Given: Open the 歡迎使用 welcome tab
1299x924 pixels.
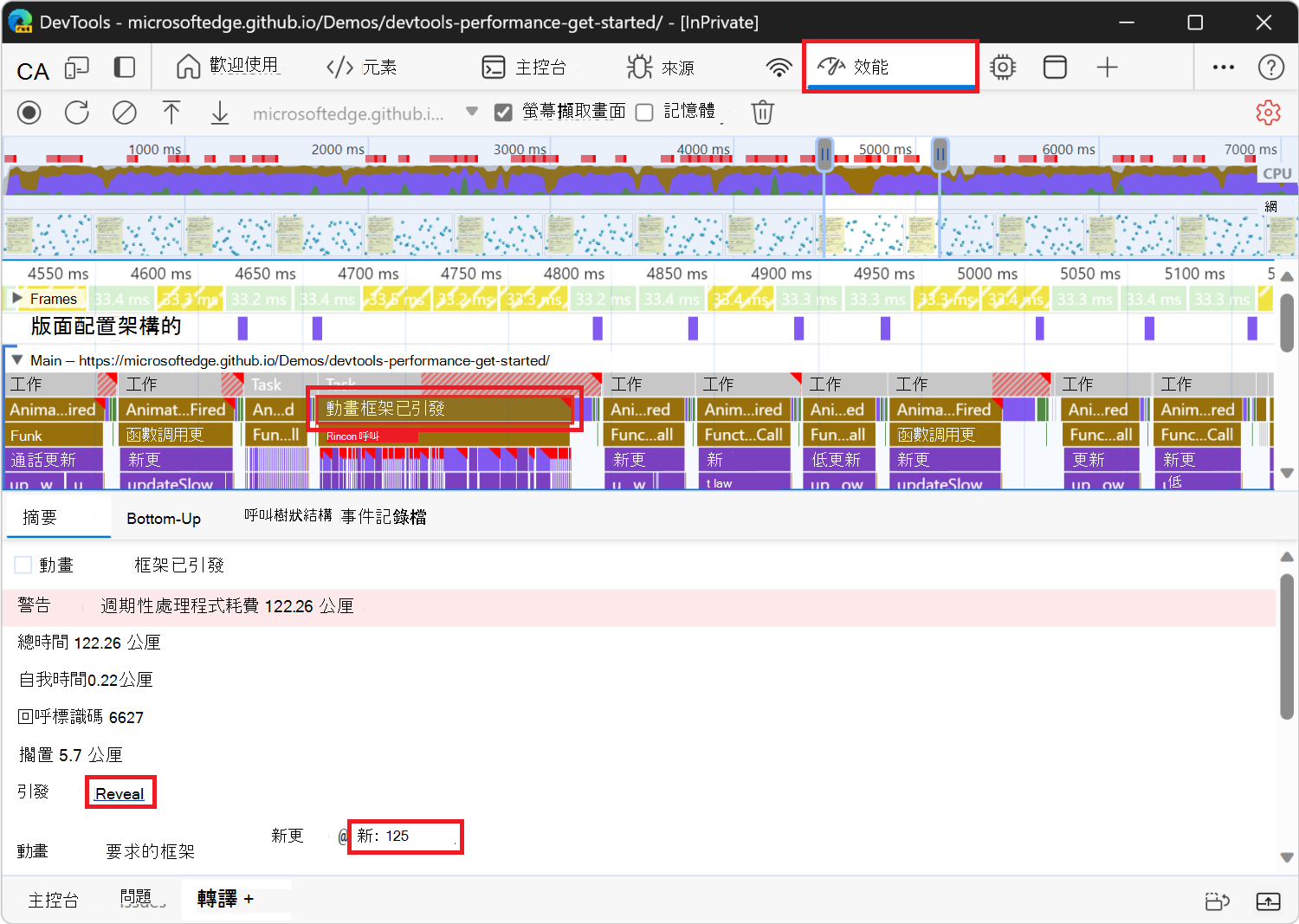Looking at the screenshot, I should tap(228, 67).
